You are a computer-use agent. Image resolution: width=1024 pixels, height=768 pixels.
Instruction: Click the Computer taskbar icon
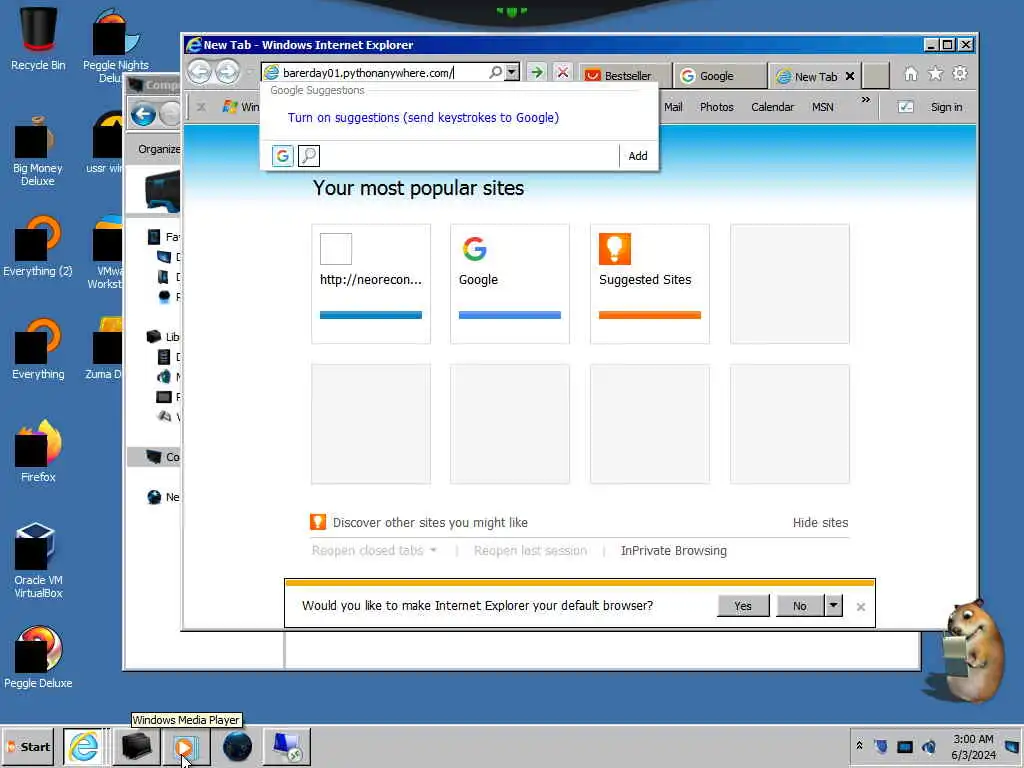(x=137, y=746)
